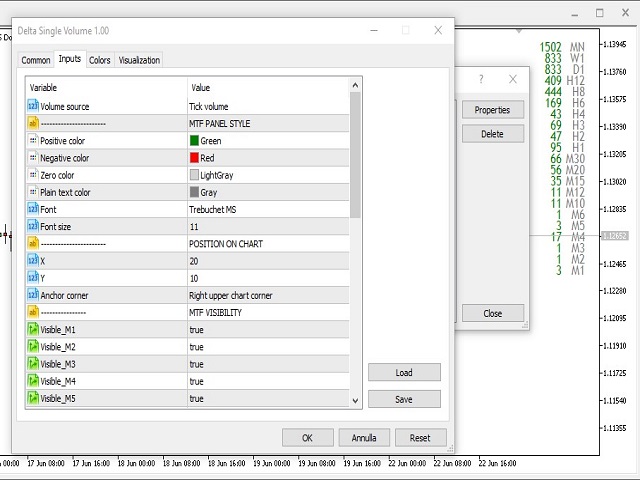Open the Right upper chart corner dropdown
Image resolution: width=640 pixels, height=480 pixels.
pos(268,295)
